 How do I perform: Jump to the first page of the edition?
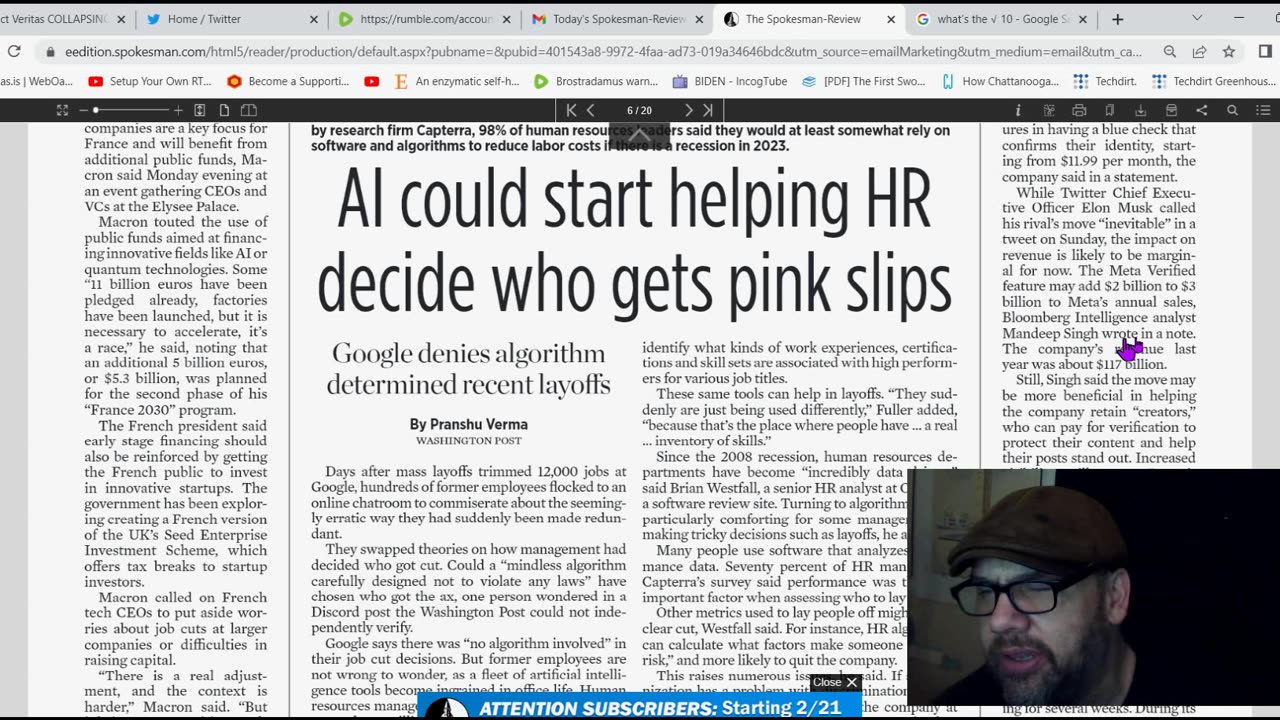pos(571,110)
